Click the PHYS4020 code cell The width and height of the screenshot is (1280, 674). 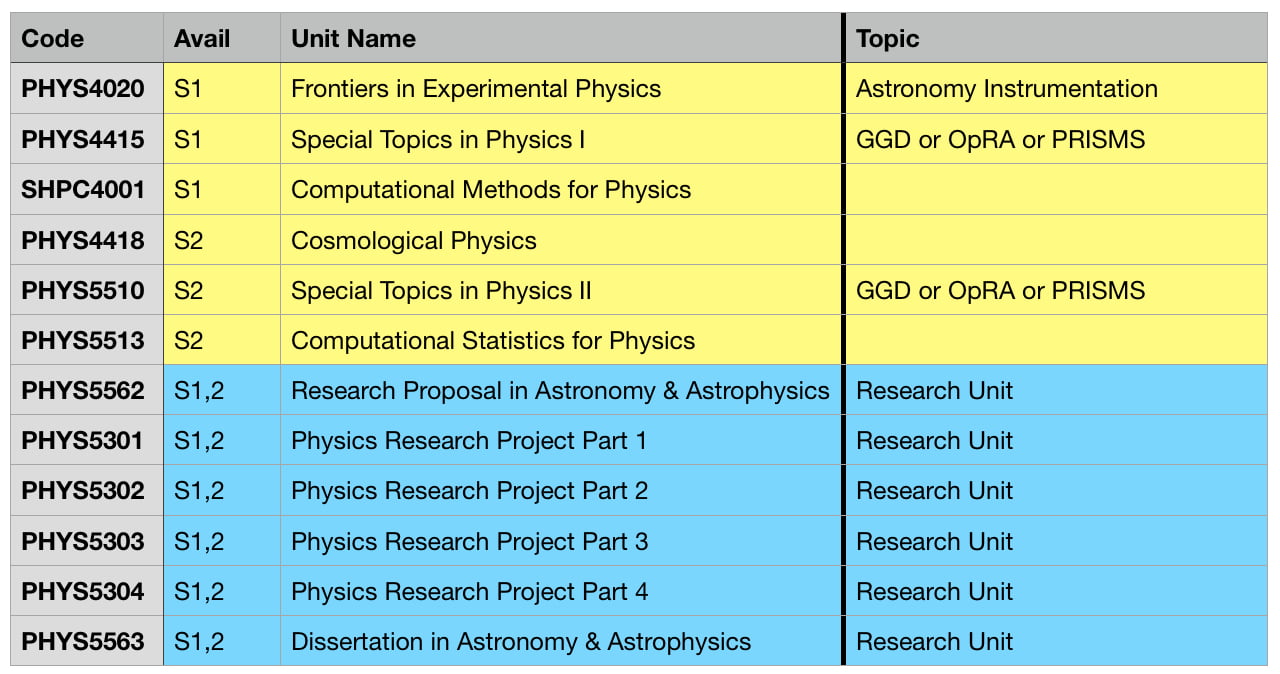click(x=83, y=89)
